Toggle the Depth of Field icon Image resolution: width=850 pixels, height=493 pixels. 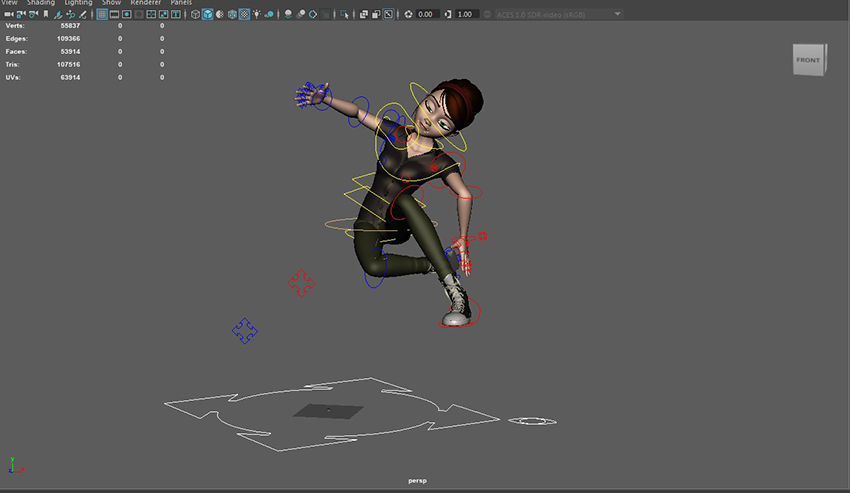pyautogui.click(x=326, y=15)
